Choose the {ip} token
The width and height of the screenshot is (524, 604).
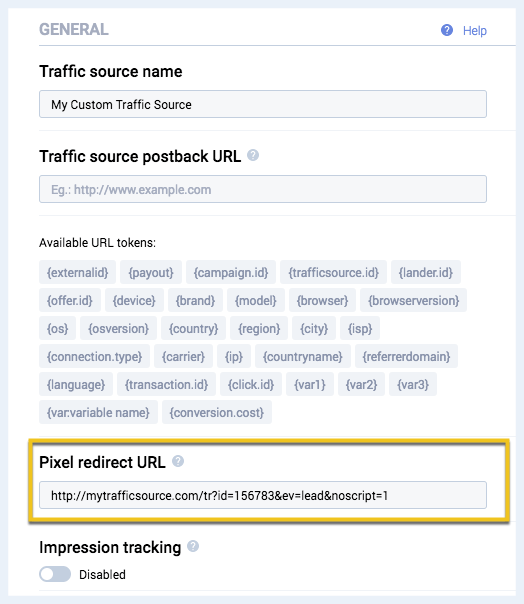coord(234,356)
